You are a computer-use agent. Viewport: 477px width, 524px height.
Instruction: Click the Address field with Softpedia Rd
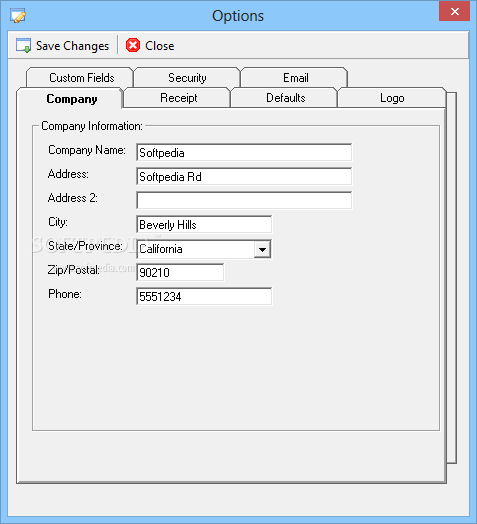coord(244,176)
